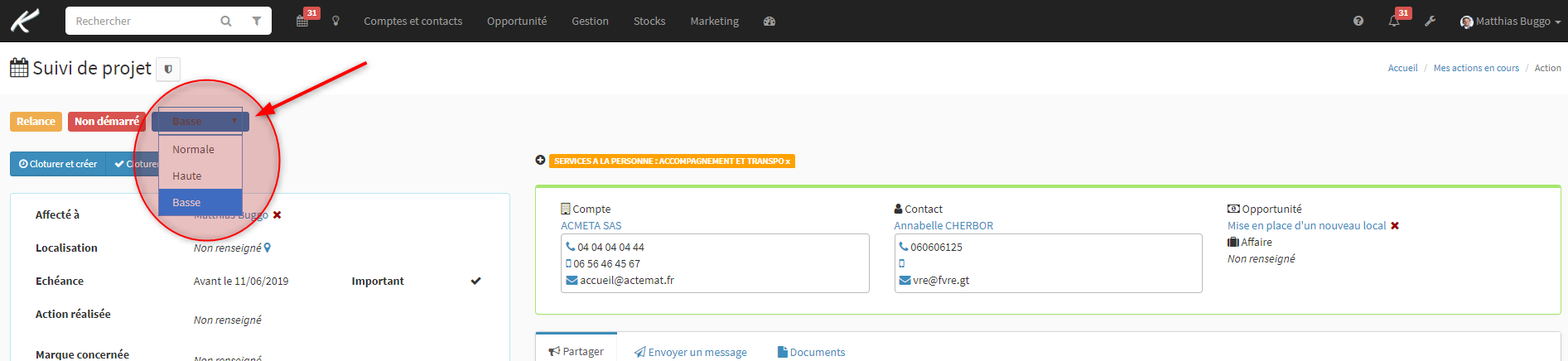1568x361 pixels.
Task: Open the calendar icon with badge 31
Action: tap(303, 21)
